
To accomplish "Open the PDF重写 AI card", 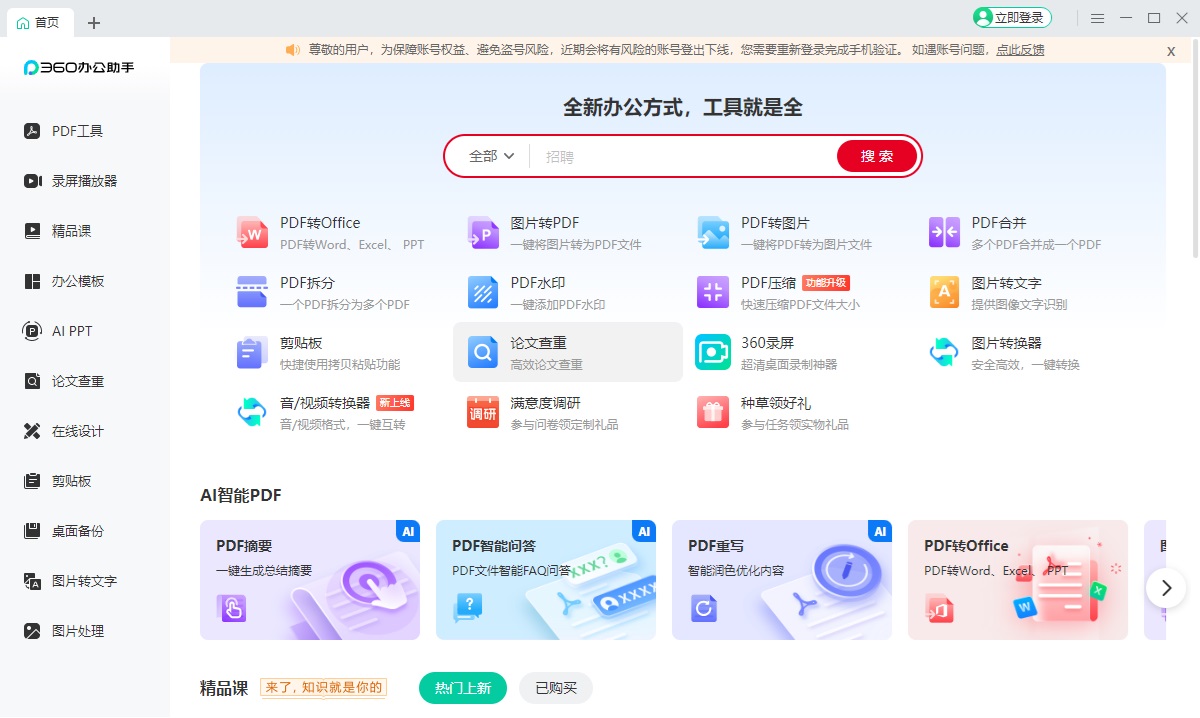I will click(x=782, y=580).
